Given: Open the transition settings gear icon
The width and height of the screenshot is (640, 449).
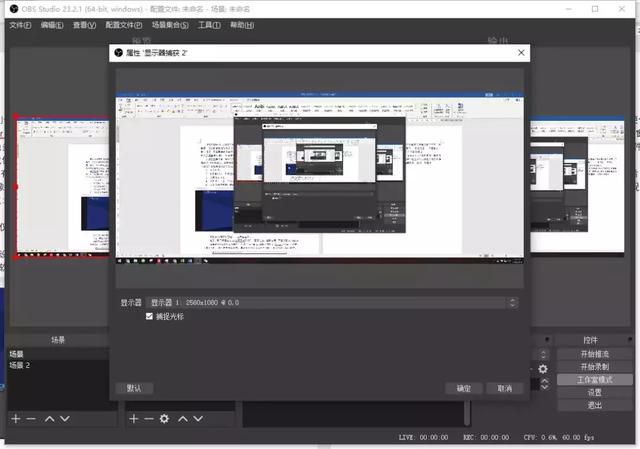Looking at the screenshot, I should [x=542, y=369].
